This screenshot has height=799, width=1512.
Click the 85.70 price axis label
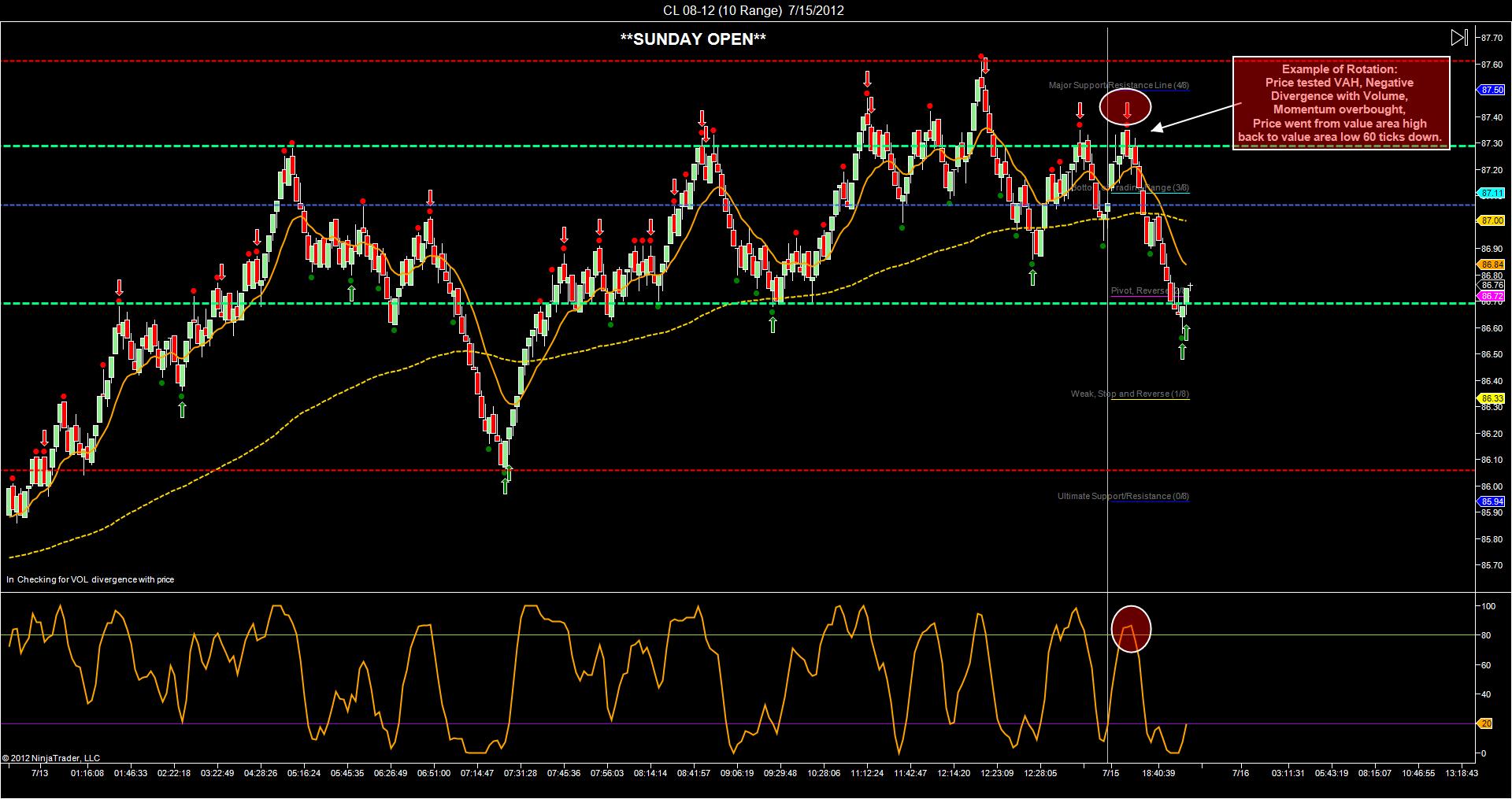tap(1491, 565)
